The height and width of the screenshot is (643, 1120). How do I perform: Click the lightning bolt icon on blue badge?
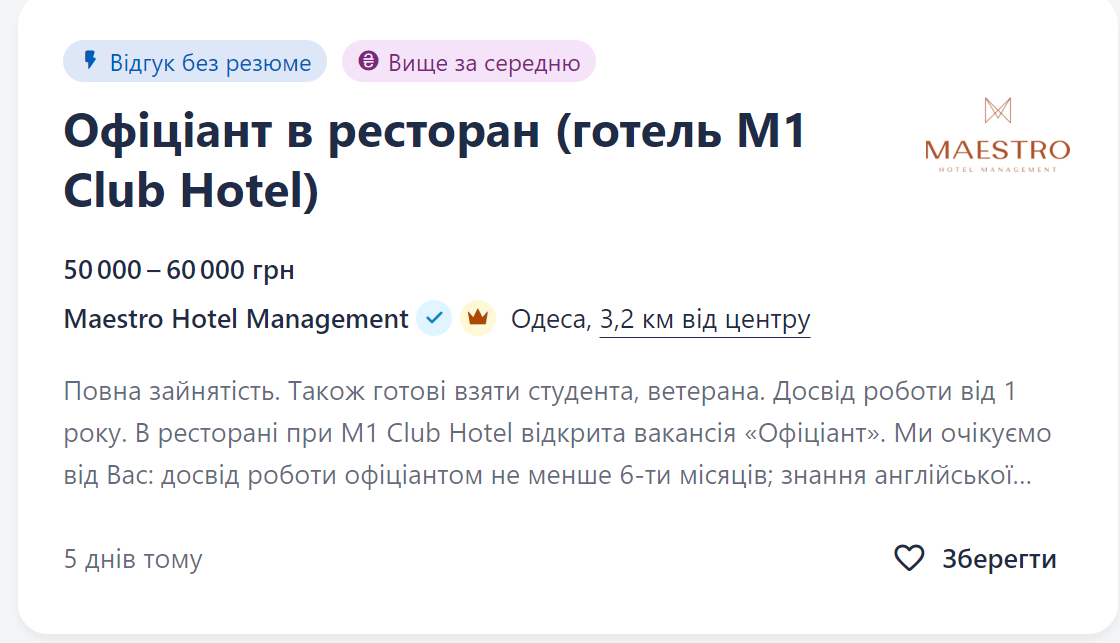(x=92, y=61)
